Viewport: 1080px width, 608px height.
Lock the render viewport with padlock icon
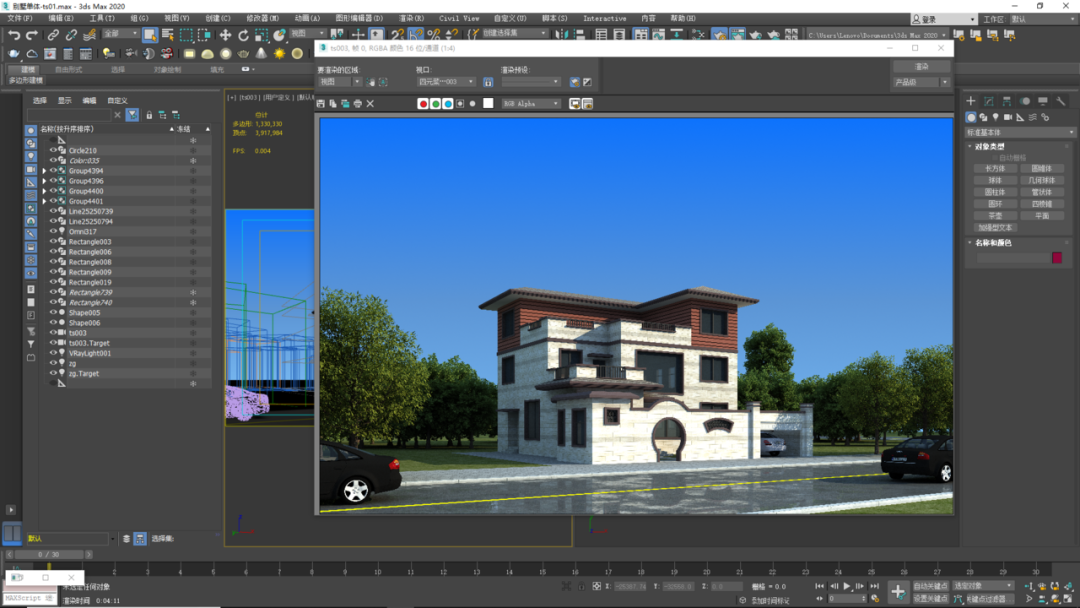(488, 82)
